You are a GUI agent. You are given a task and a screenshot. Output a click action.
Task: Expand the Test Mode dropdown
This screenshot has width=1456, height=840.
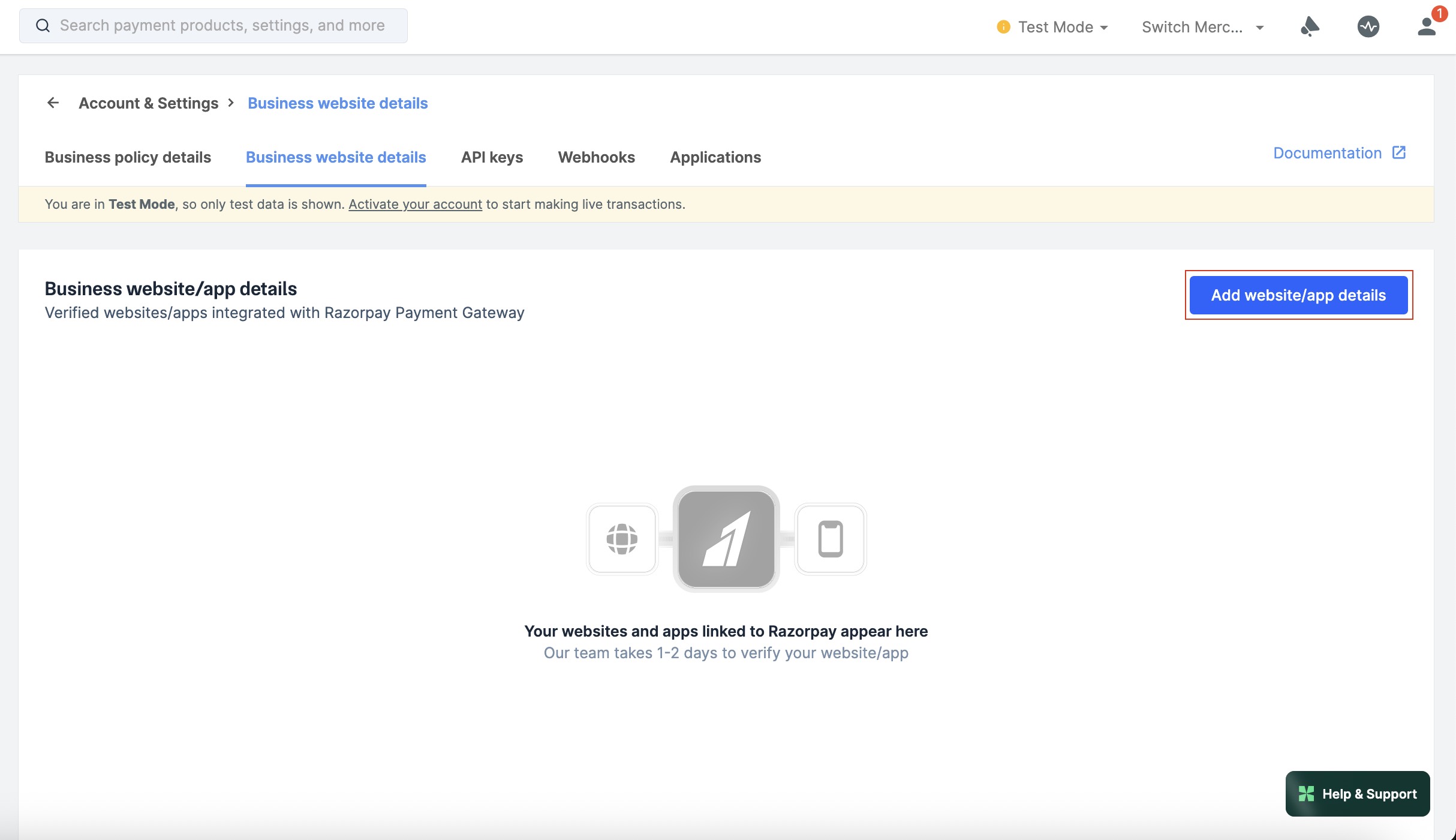tap(1054, 27)
